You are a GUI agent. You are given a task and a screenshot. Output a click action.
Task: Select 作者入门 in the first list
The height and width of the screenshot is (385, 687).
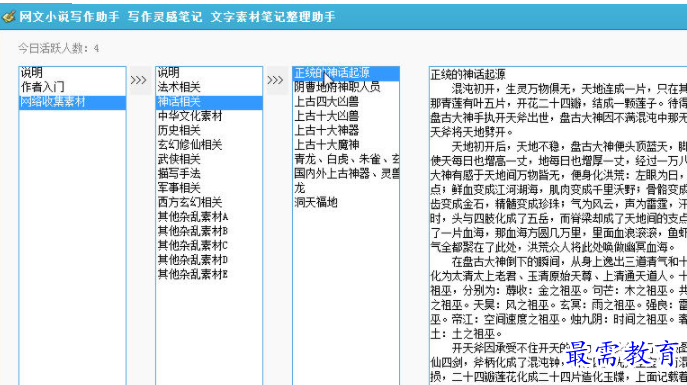pyautogui.click(x=72, y=87)
